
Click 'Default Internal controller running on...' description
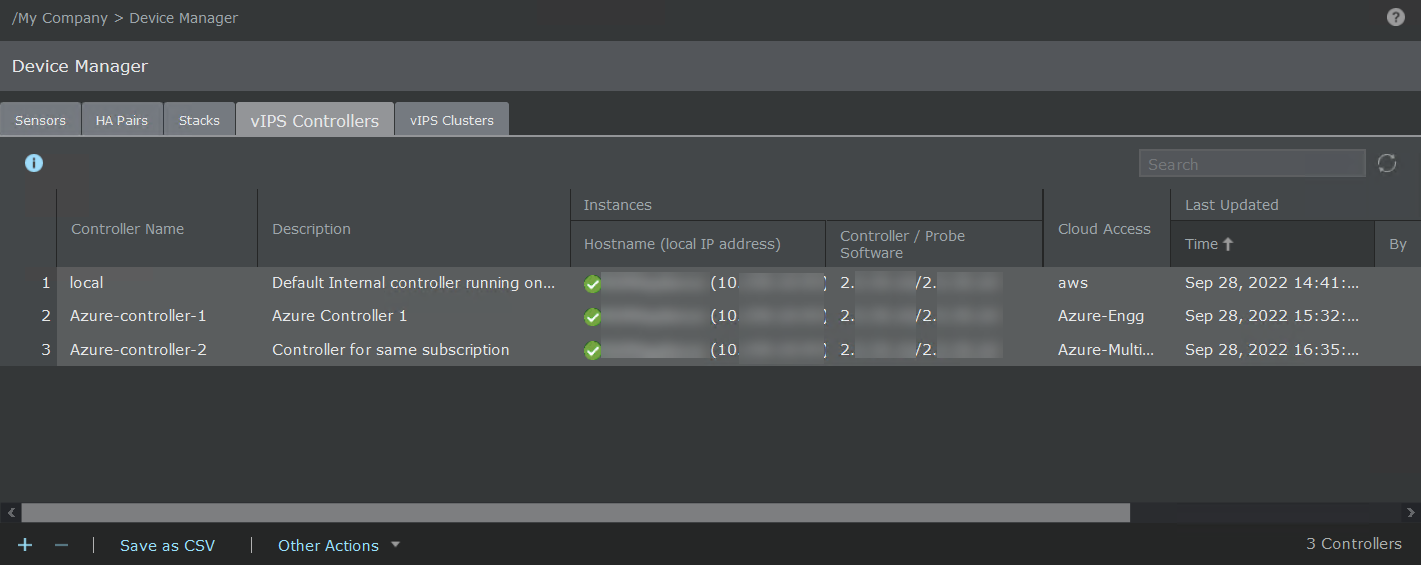coord(413,283)
